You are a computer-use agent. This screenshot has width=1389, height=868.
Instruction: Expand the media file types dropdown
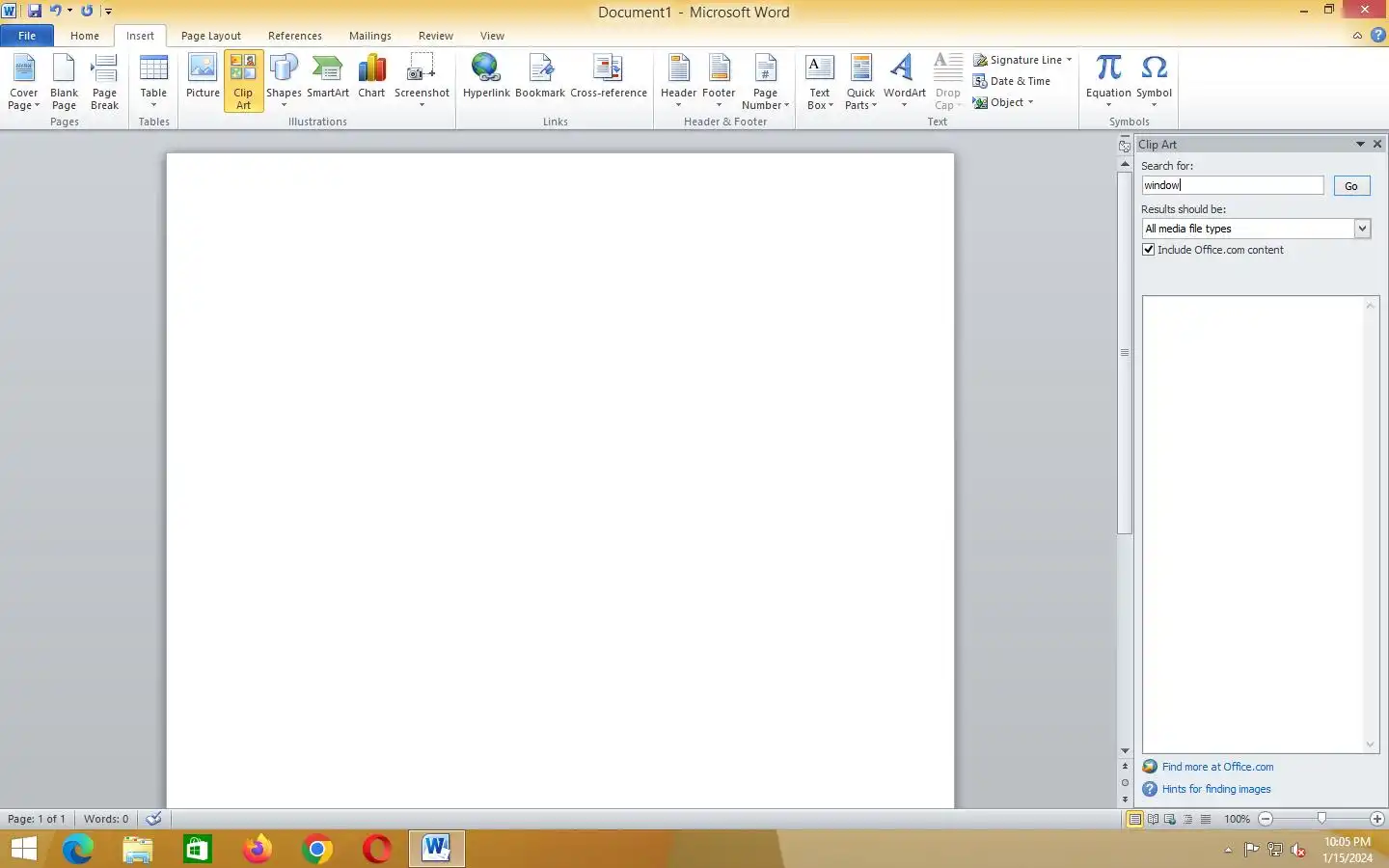[1362, 229]
